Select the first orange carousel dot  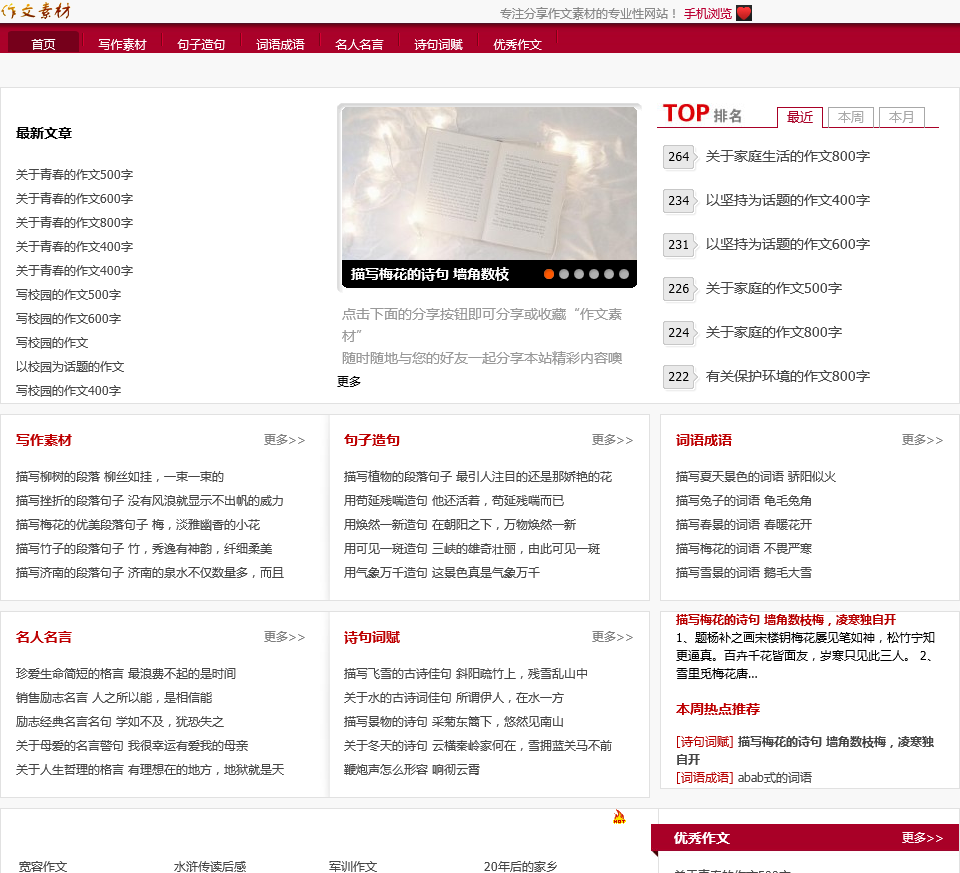click(x=549, y=274)
